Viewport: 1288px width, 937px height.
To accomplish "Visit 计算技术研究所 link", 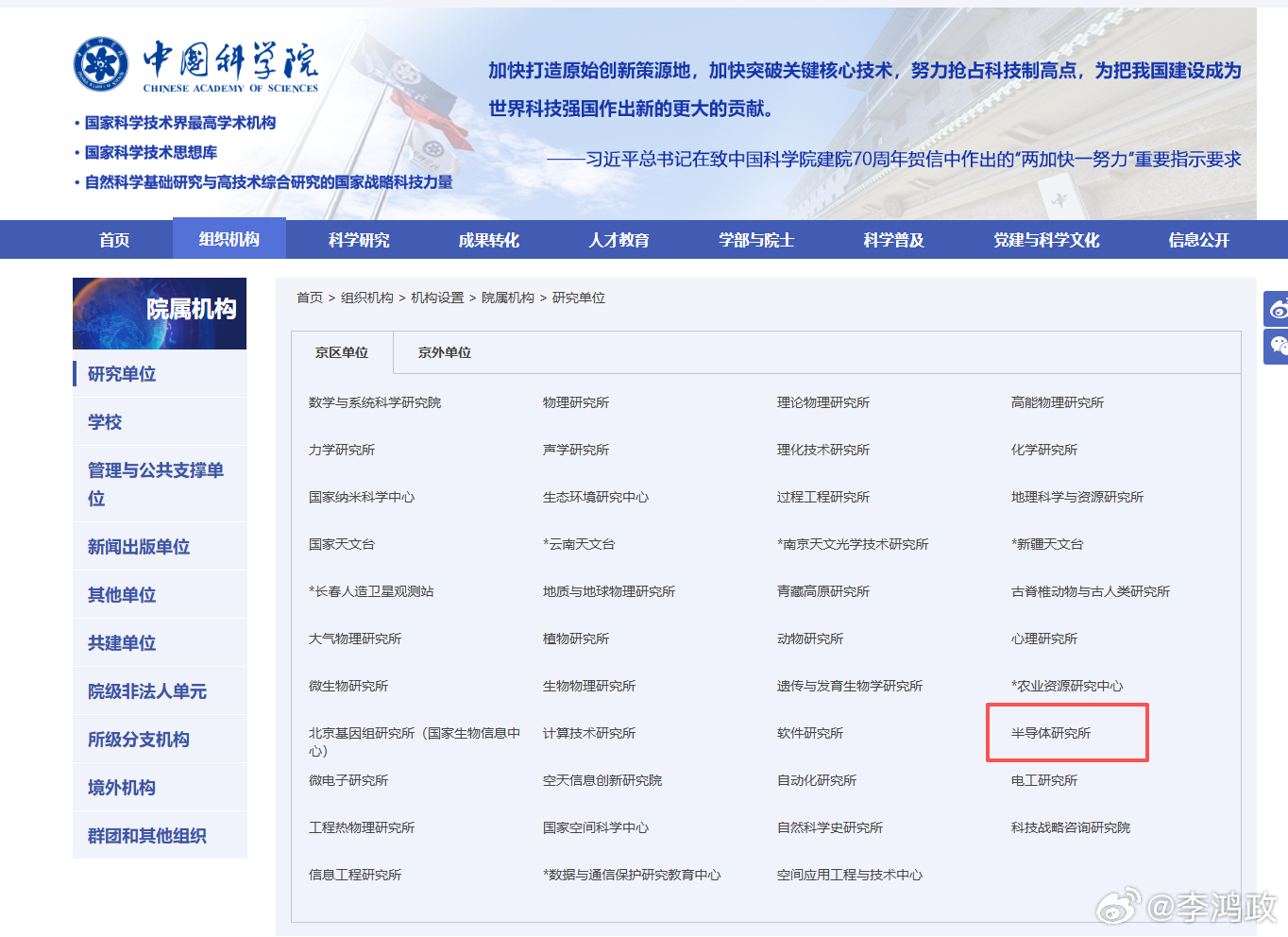I will pos(589,733).
